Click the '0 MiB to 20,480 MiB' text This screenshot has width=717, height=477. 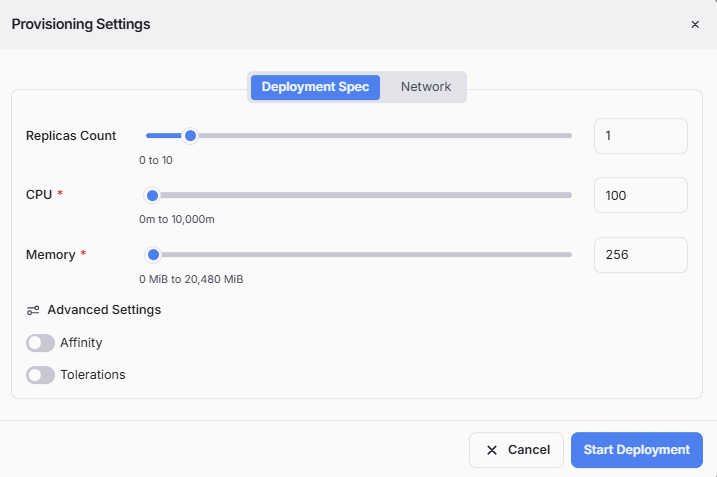191,279
